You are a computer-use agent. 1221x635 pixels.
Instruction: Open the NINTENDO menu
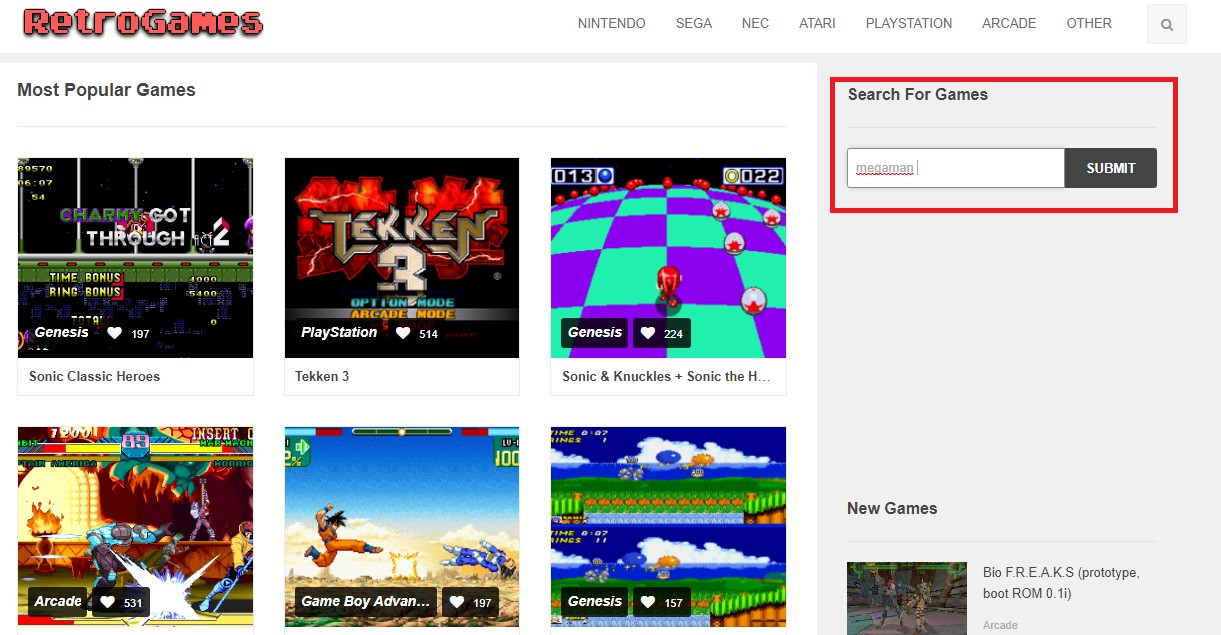pyautogui.click(x=611, y=24)
